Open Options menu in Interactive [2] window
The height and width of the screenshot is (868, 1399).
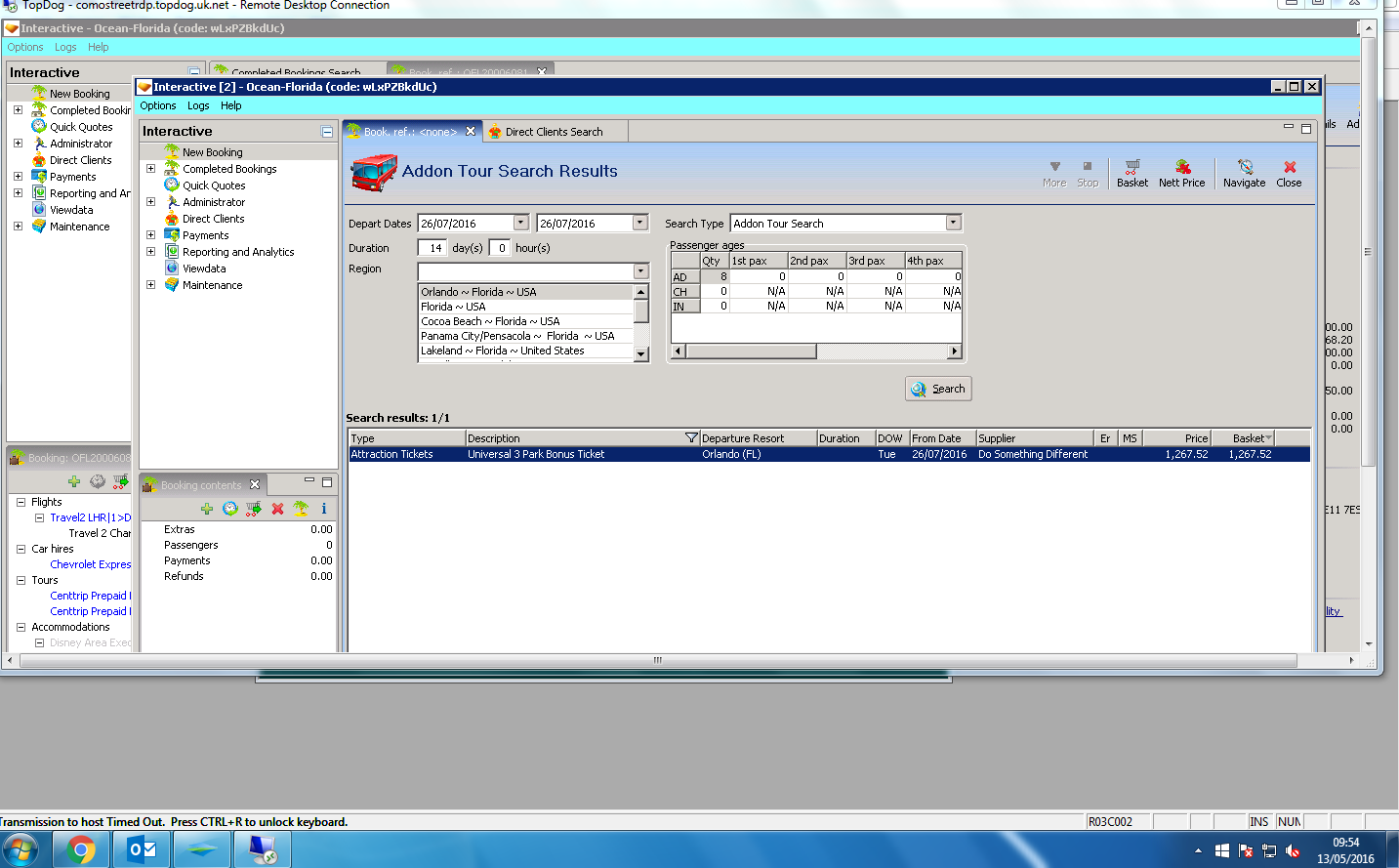[158, 105]
